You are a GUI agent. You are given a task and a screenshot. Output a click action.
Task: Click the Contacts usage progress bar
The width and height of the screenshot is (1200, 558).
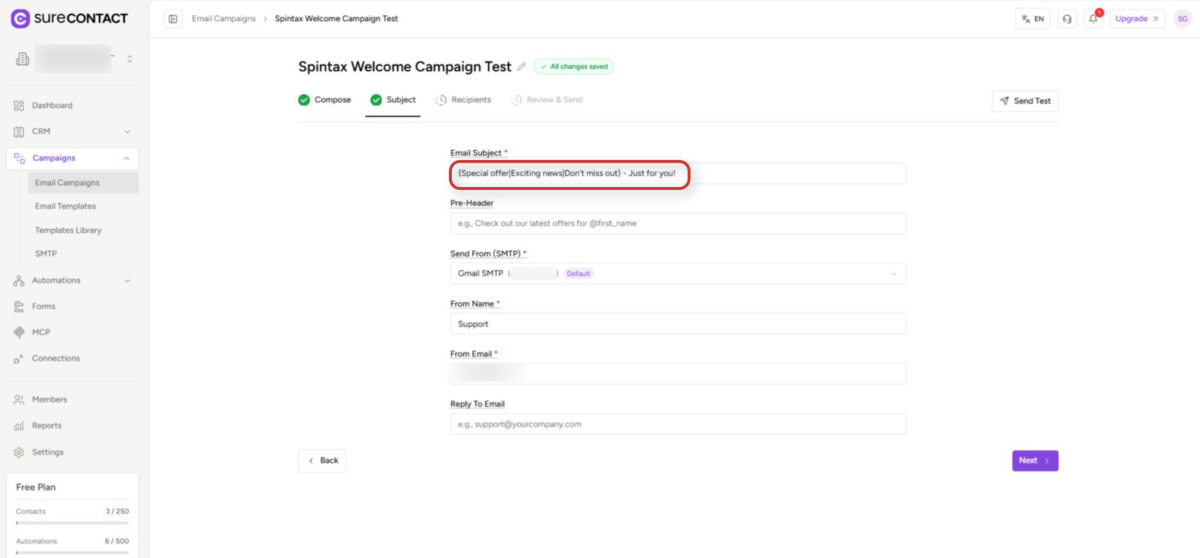click(x=72, y=522)
